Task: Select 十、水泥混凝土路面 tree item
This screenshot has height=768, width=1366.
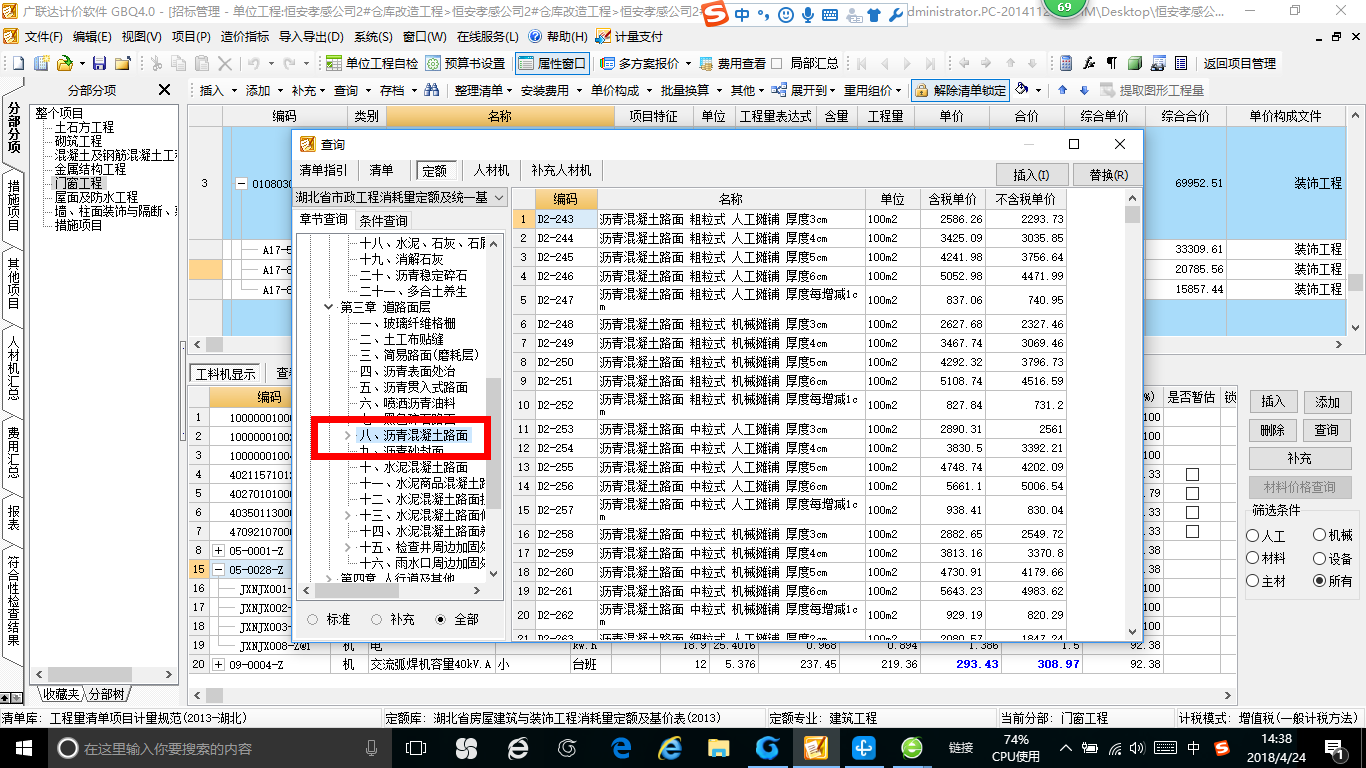Action: click(414, 467)
